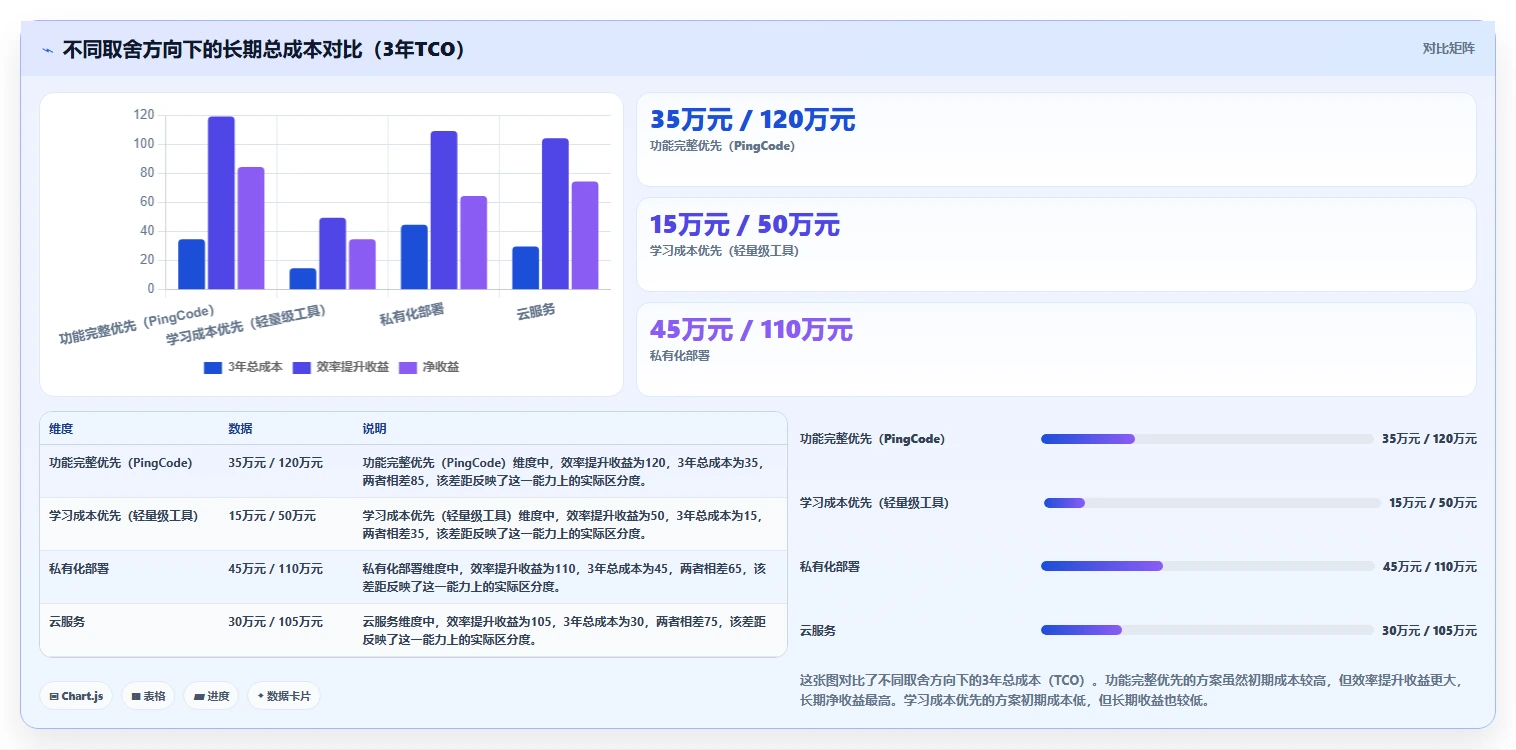Click the progress value 45万元 / 110万元

coord(1429,567)
